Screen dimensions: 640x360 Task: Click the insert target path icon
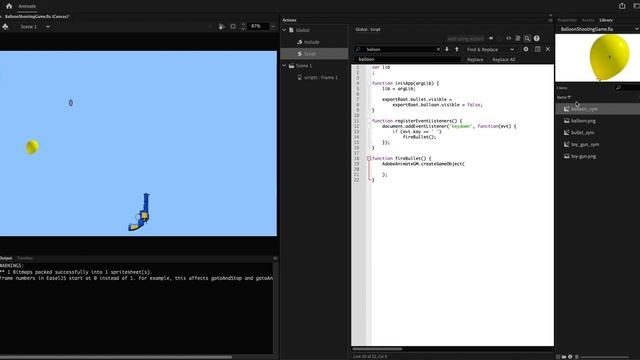(509, 38)
